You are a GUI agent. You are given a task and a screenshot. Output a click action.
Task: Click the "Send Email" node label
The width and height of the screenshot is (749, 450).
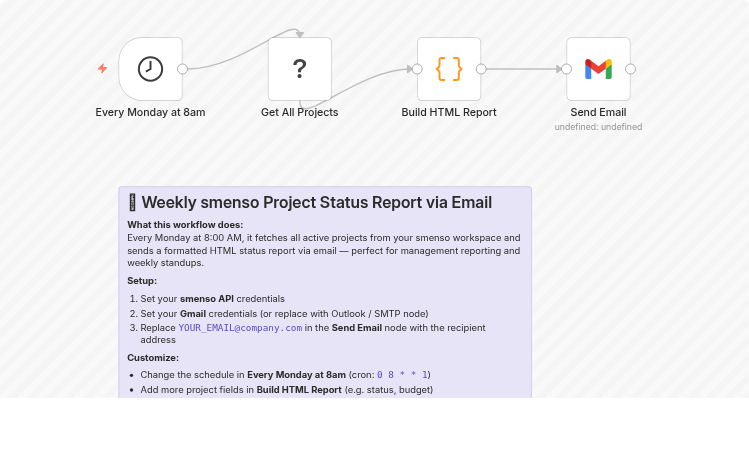pos(598,112)
